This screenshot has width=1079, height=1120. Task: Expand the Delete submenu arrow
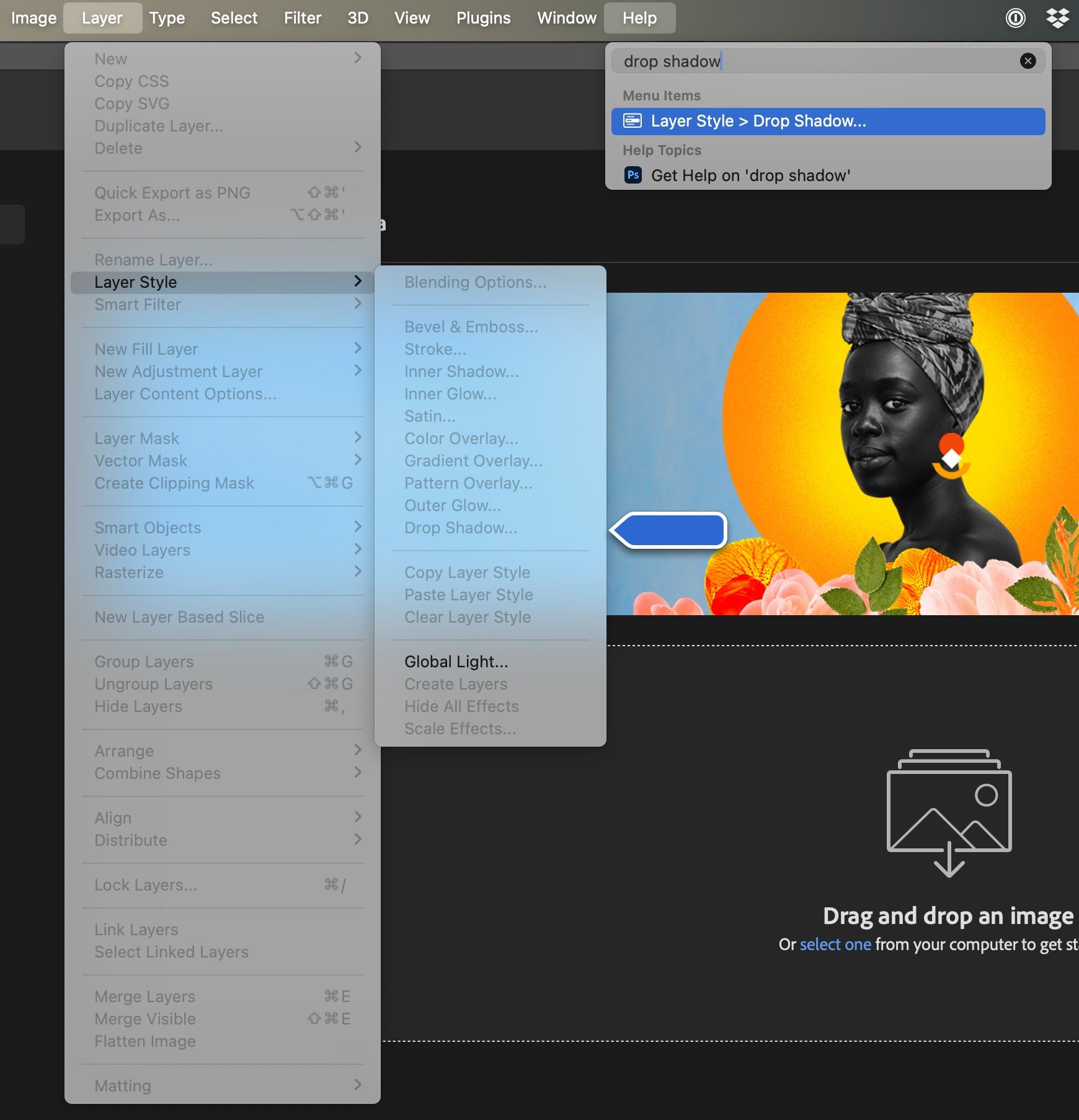coord(358,147)
